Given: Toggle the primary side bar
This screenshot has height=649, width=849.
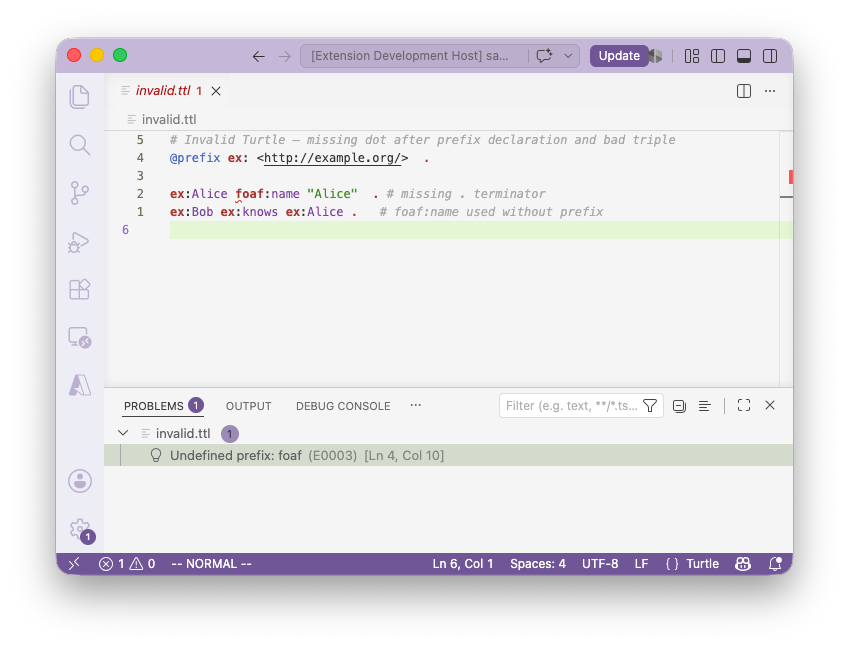Looking at the screenshot, I should [718, 56].
